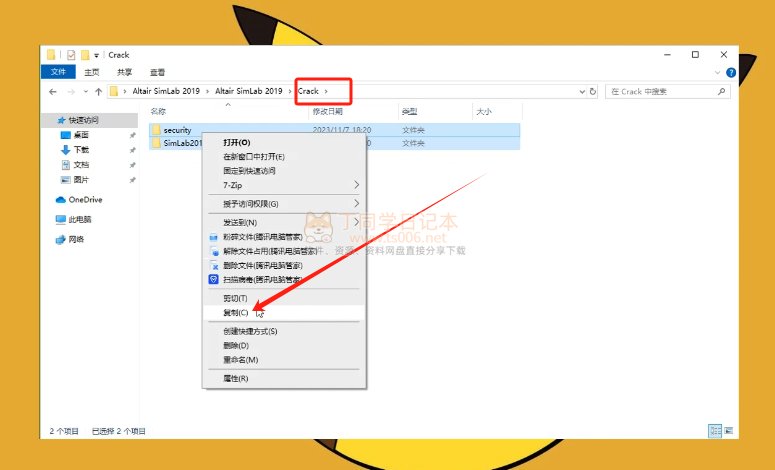
Task: Open recent locations dropdown arrow
Action: [86, 91]
